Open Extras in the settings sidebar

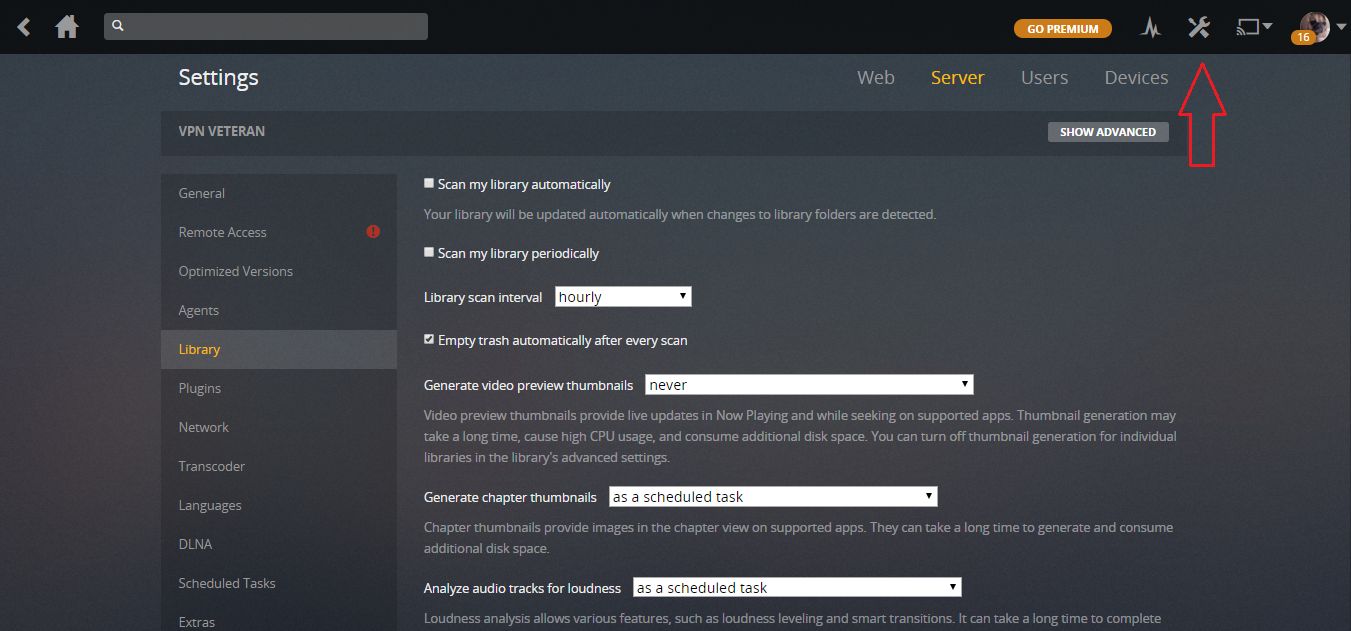tap(279, 618)
